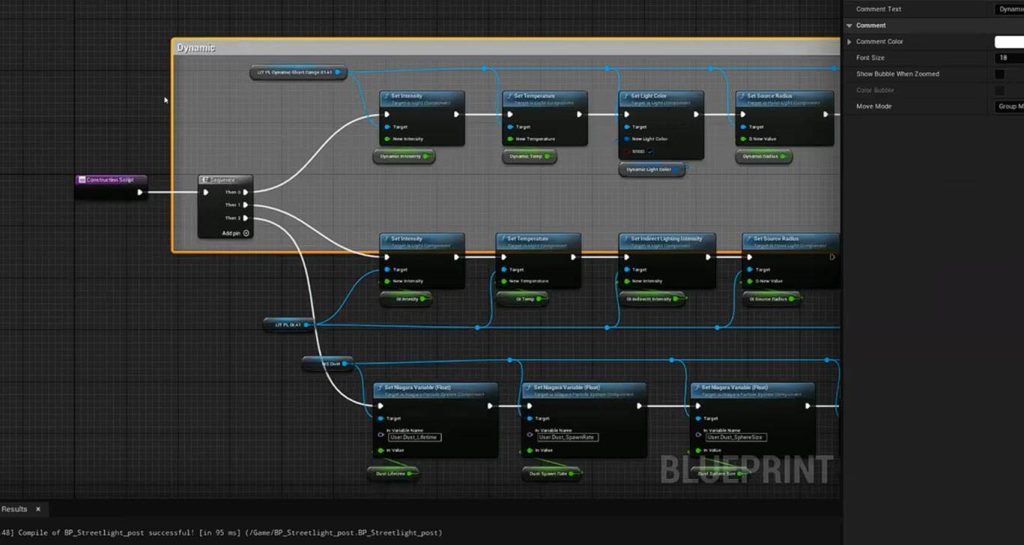Enable Show Bubble When Zoomed checkbox
1024x545 pixels.
coord(999,74)
